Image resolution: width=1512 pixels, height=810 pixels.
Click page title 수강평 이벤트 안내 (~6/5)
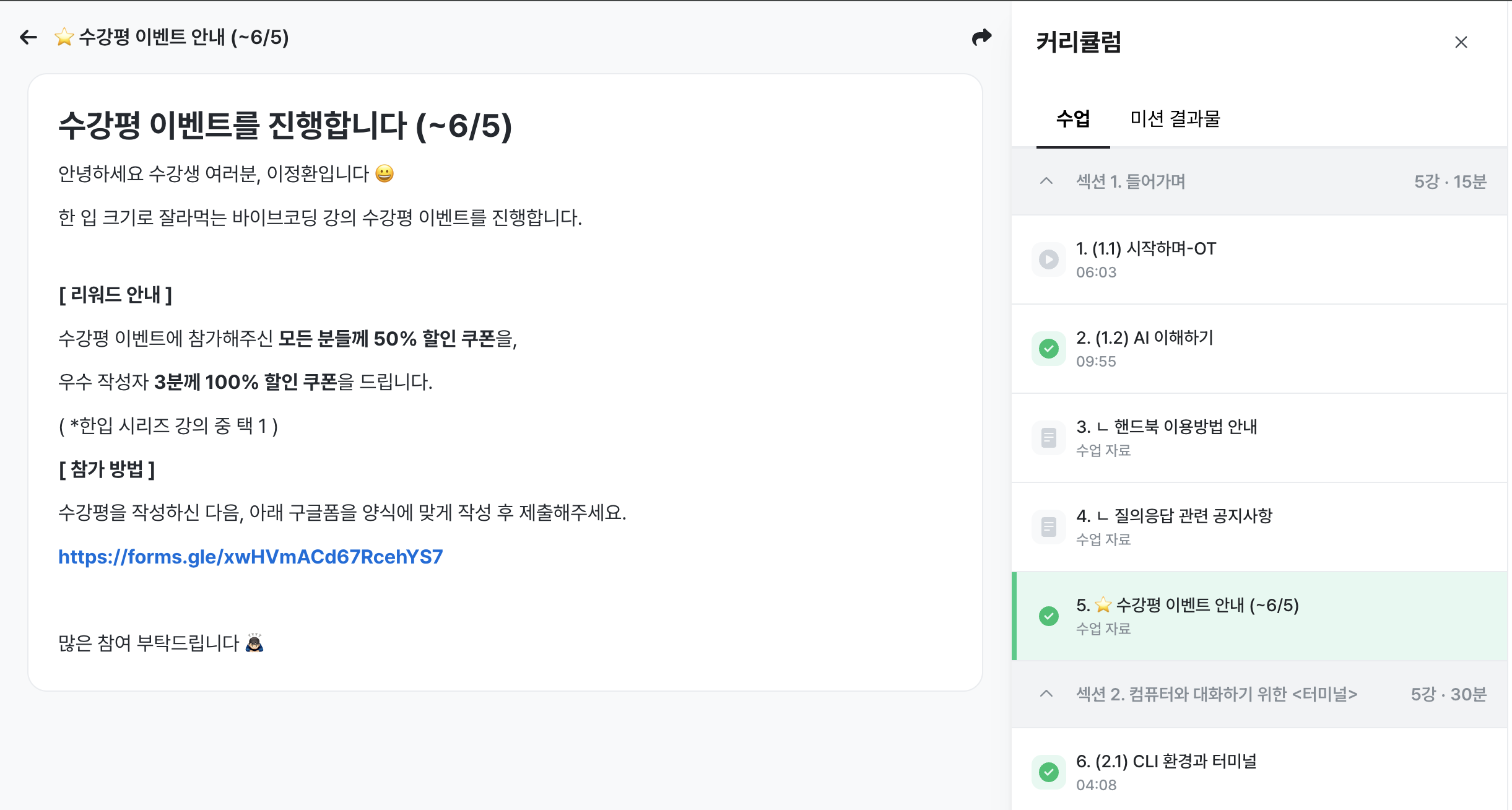tap(184, 38)
